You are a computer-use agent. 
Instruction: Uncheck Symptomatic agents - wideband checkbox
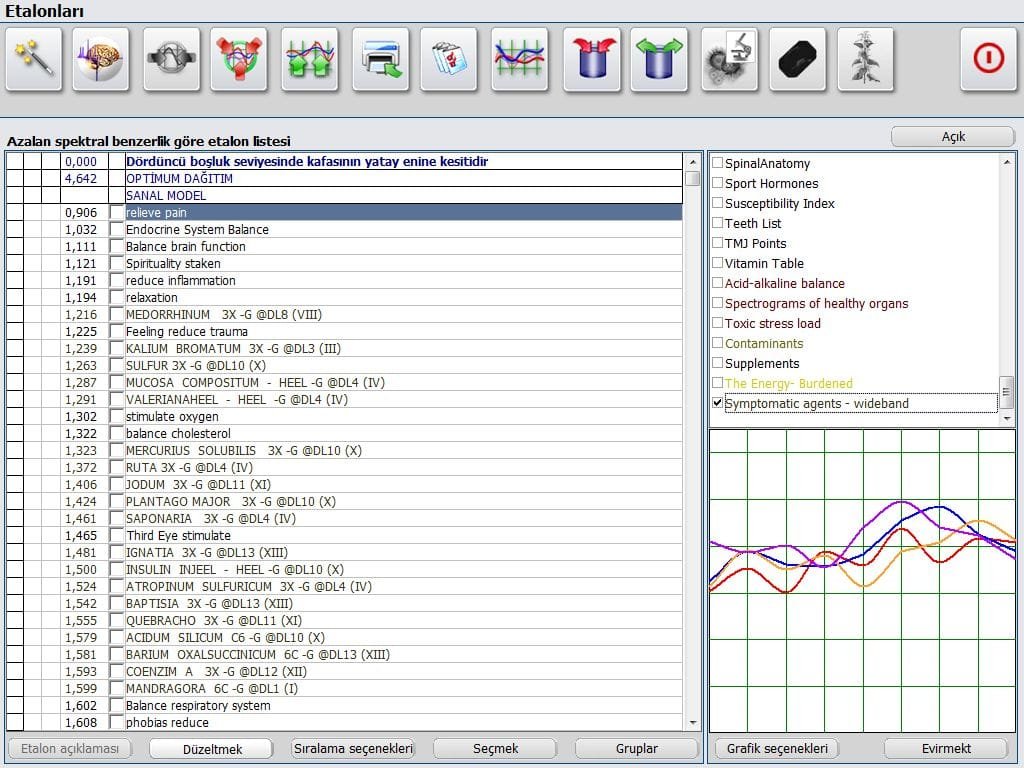point(717,403)
